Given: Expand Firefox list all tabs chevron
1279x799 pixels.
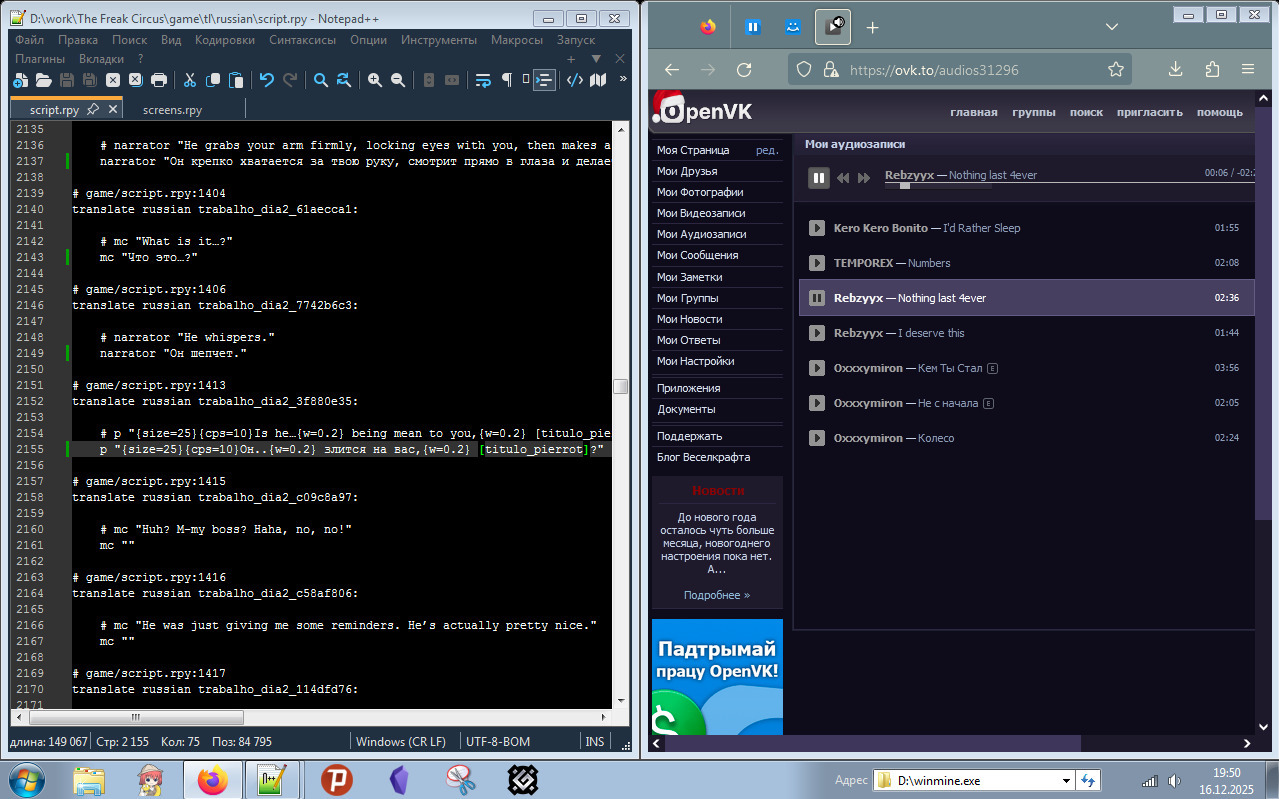Looking at the screenshot, I should click(1111, 27).
